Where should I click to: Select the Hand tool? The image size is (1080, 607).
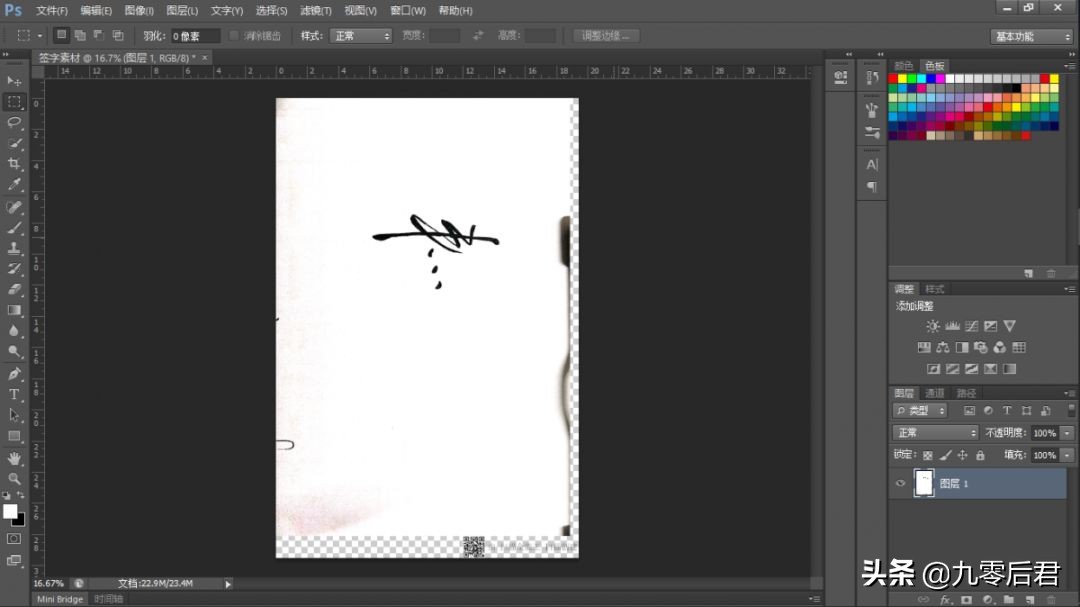14,458
